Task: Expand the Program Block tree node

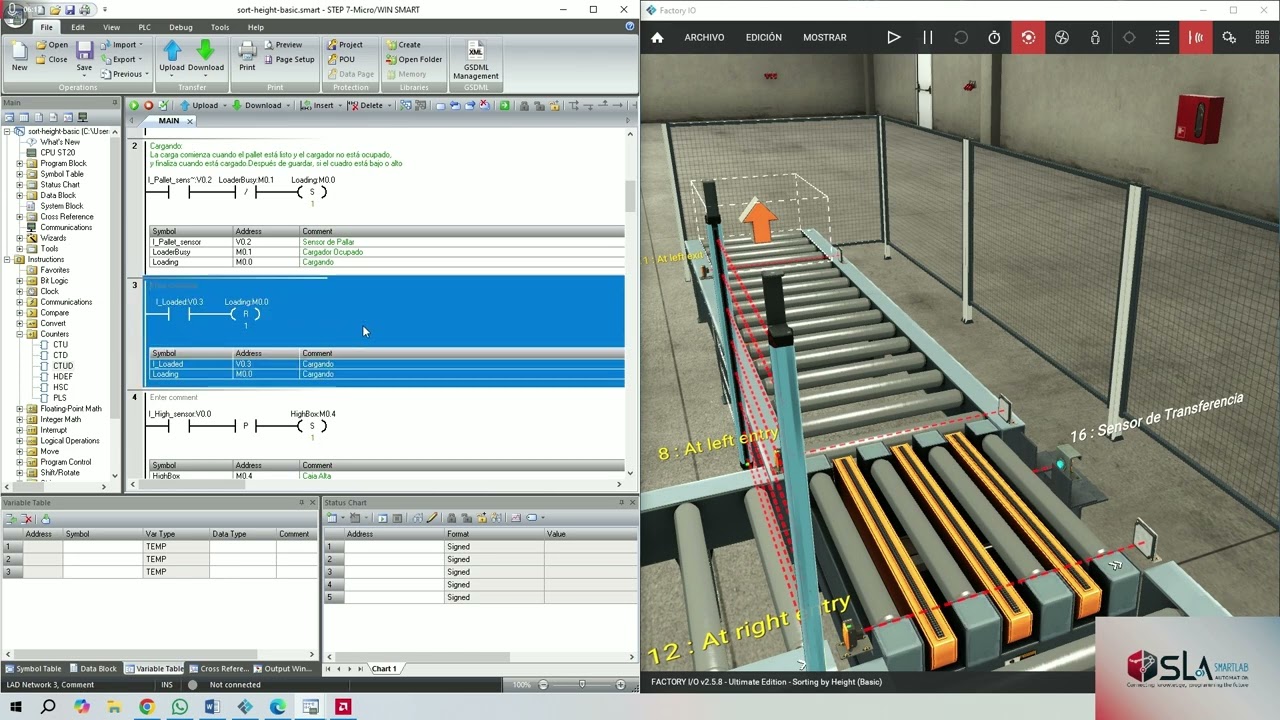Action: pyautogui.click(x=19, y=164)
